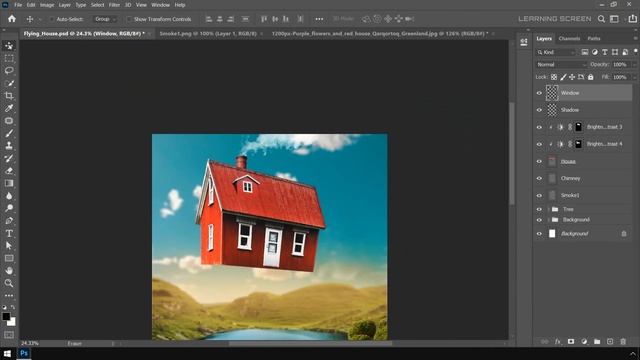The width and height of the screenshot is (640, 360).
Task: Enable Show Transform Controls checkbox
Action: (x=129, y=19)
